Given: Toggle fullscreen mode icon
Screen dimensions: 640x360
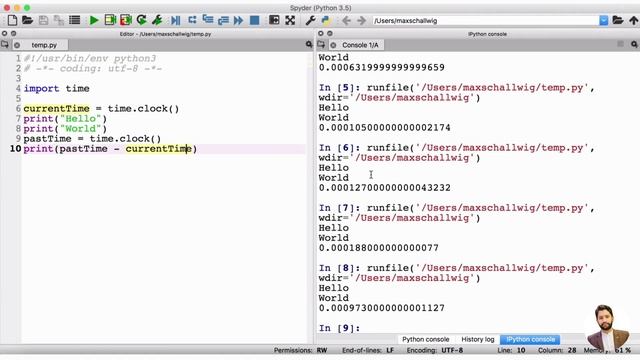Looking at the screenshot, I should pos(290,20).
